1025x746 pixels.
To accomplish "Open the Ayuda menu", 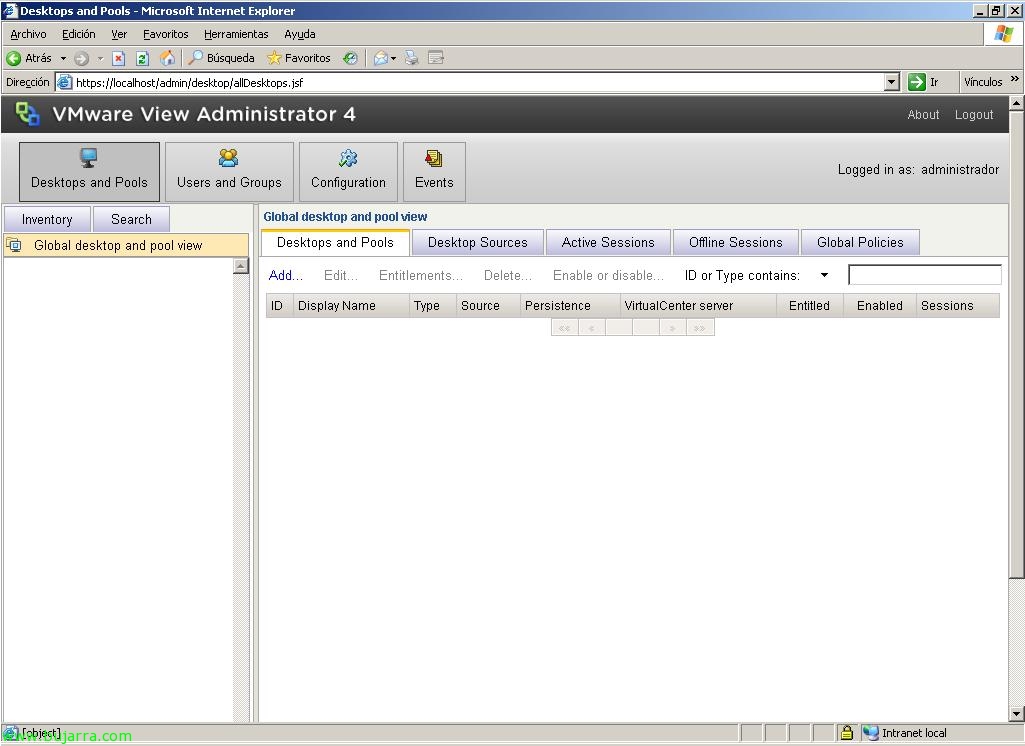I will (x=299, y=34).
